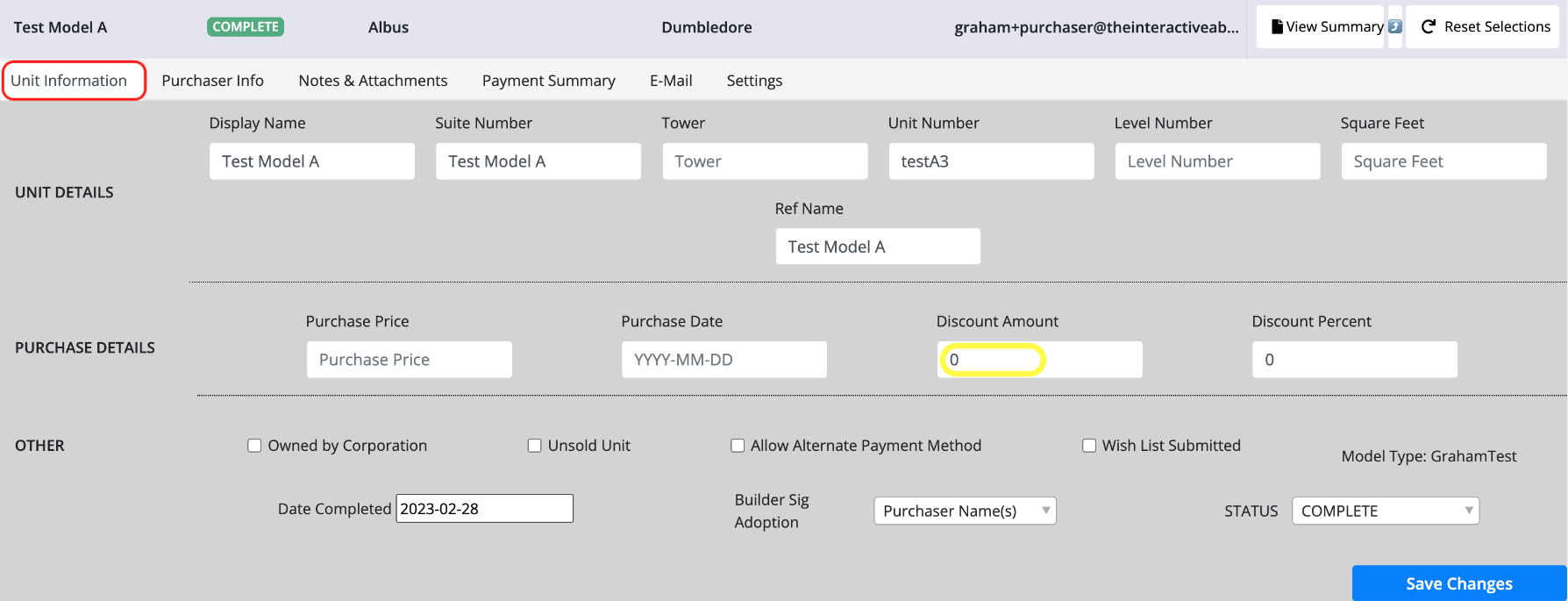
Task: Click the Test Model A header title
Action: pyautogui.click(x=61, y=27)
